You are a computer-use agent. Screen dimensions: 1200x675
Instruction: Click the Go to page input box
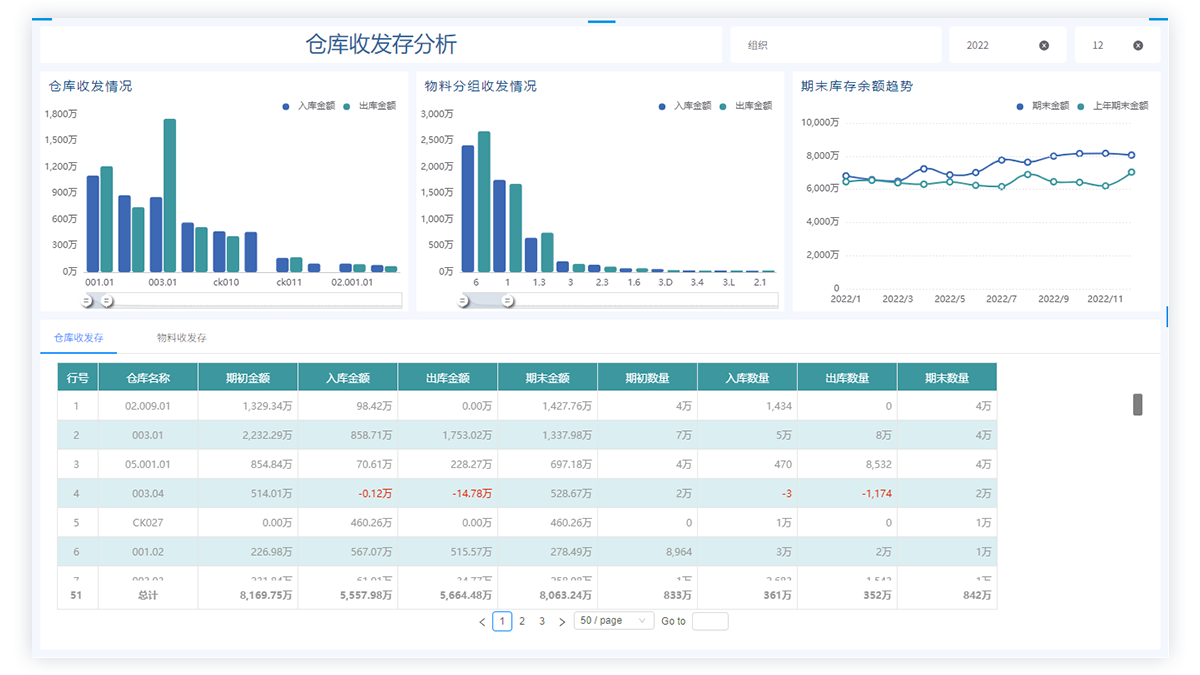[710, 621]
